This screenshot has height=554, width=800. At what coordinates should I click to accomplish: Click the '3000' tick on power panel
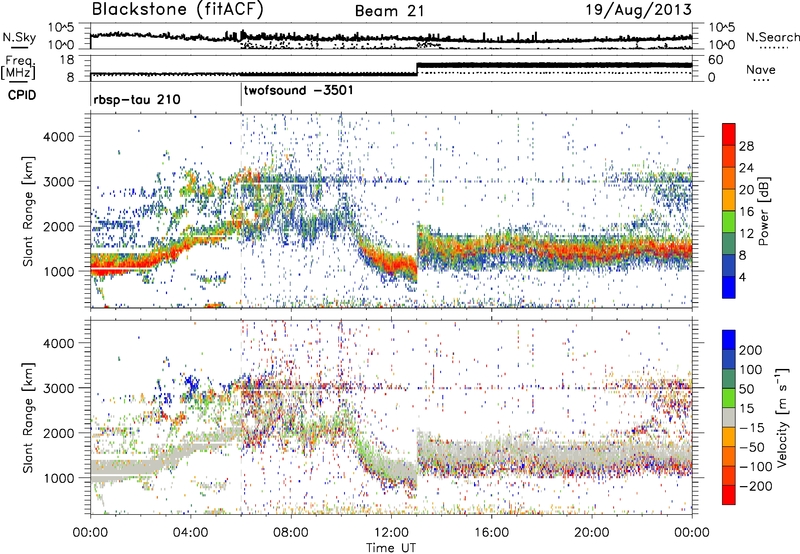point(58,182)
